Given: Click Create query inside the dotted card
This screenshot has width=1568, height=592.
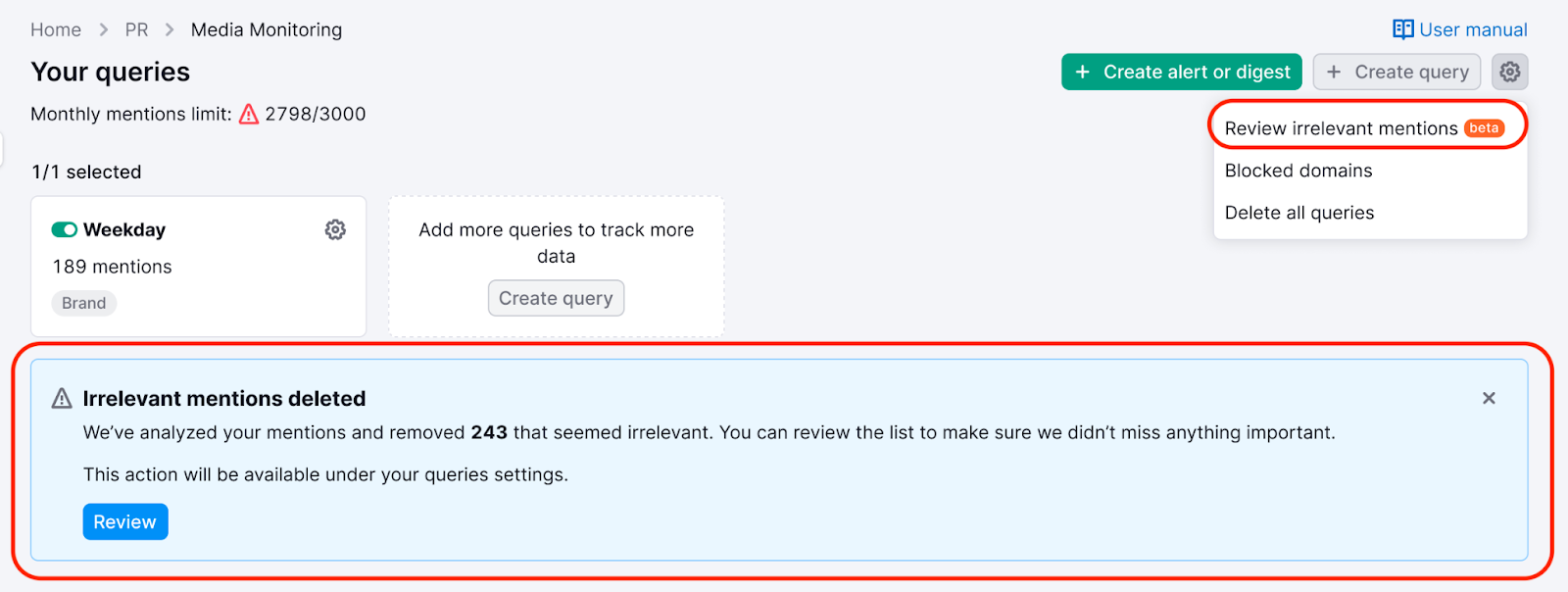Looking at the screenshot, I should pyautogui.click(x=556, y=297).
